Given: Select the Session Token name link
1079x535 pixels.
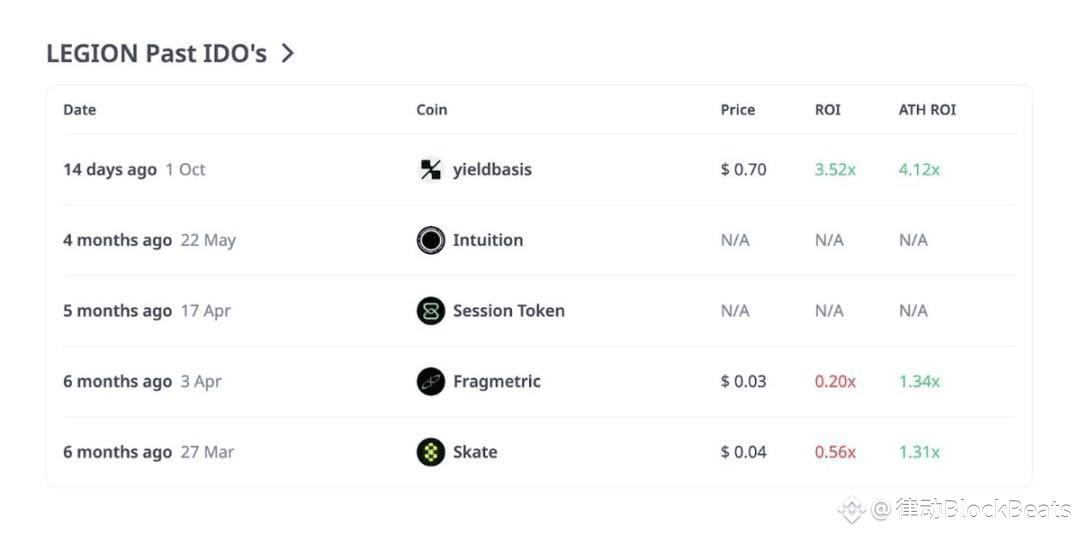Looking at the screenshot, I should (x=508, y=311).
